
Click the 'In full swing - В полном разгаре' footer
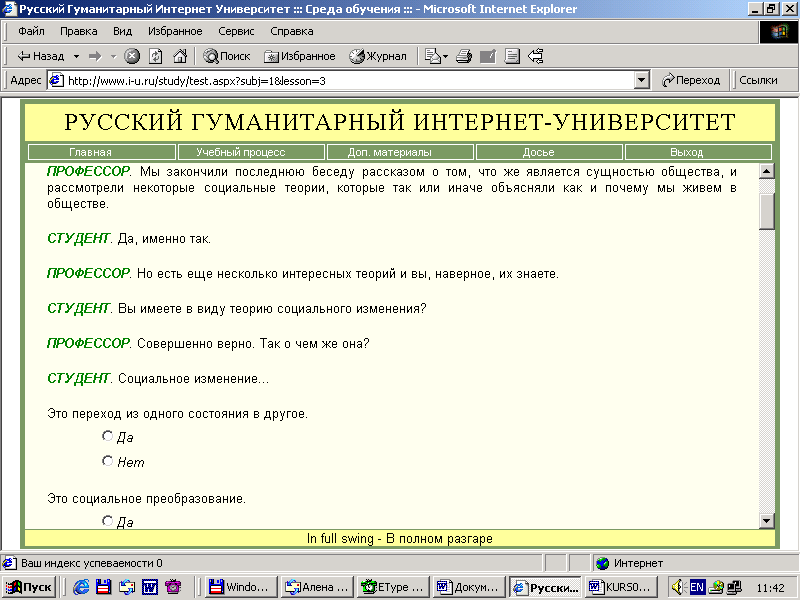click(399, 538)
